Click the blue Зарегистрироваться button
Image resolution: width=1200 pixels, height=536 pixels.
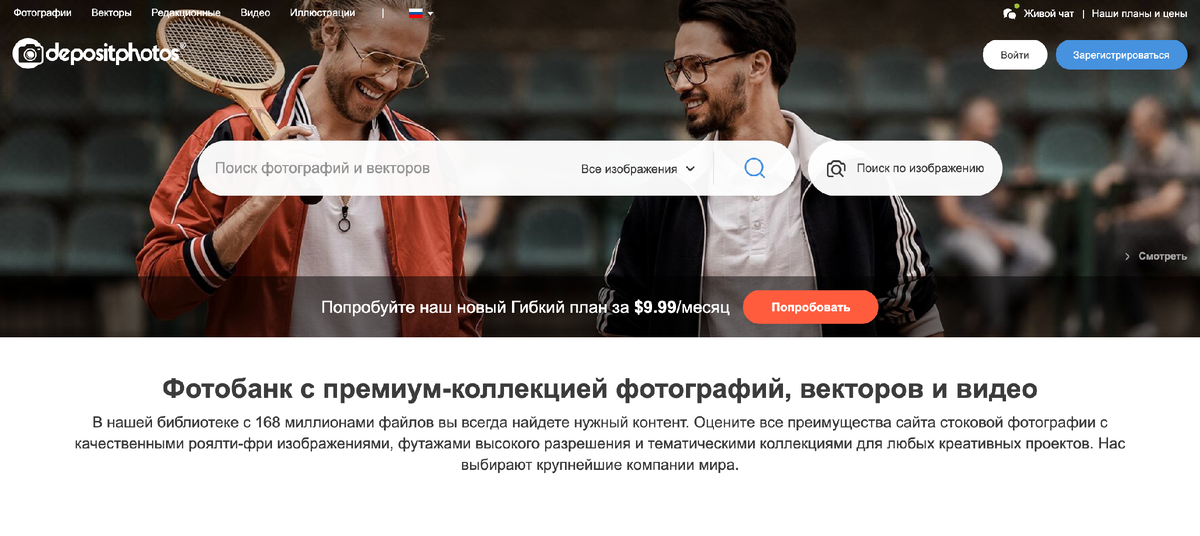(1121, 55)
